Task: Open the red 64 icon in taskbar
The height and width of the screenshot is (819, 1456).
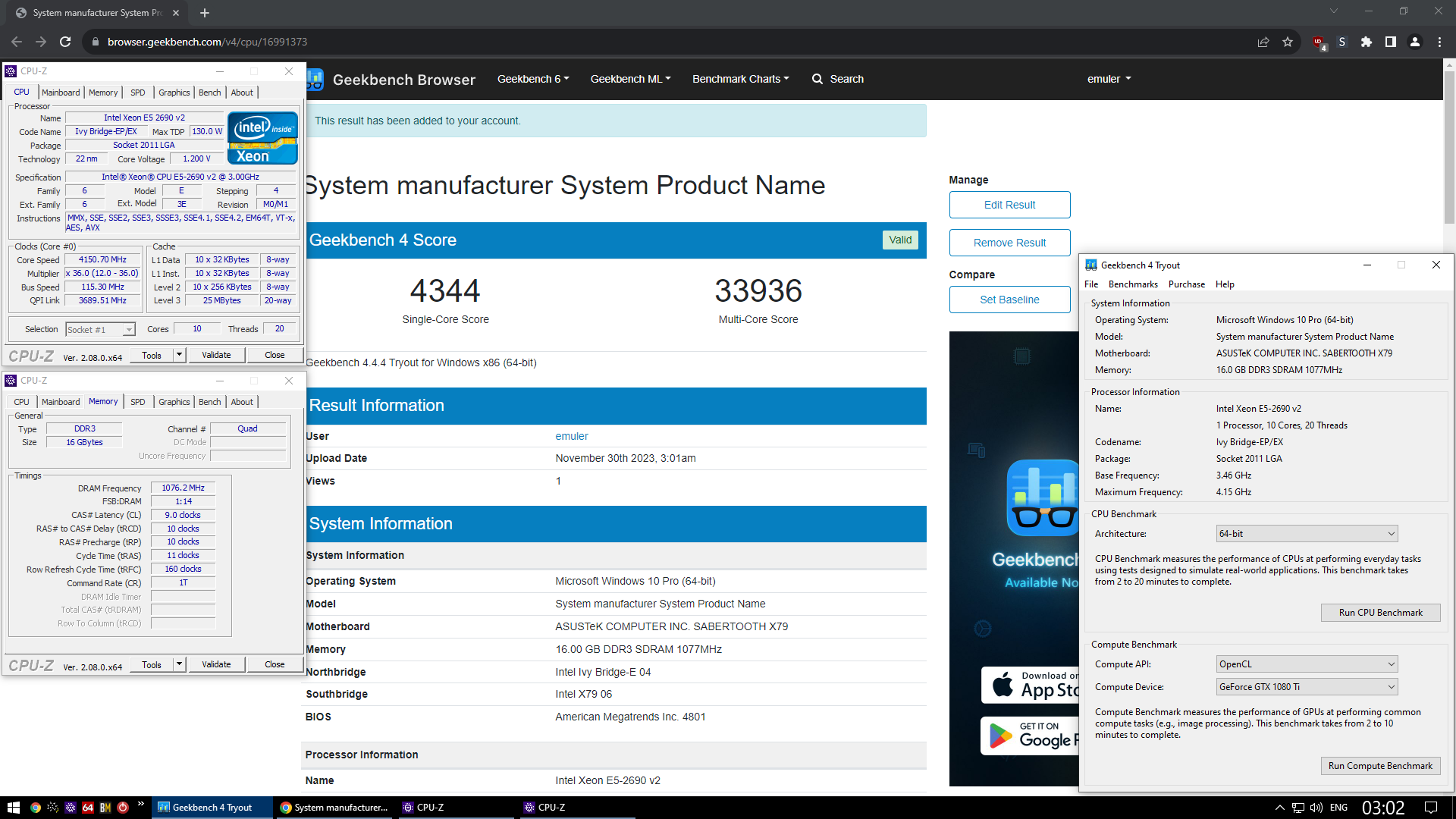Action: [88, 808]
